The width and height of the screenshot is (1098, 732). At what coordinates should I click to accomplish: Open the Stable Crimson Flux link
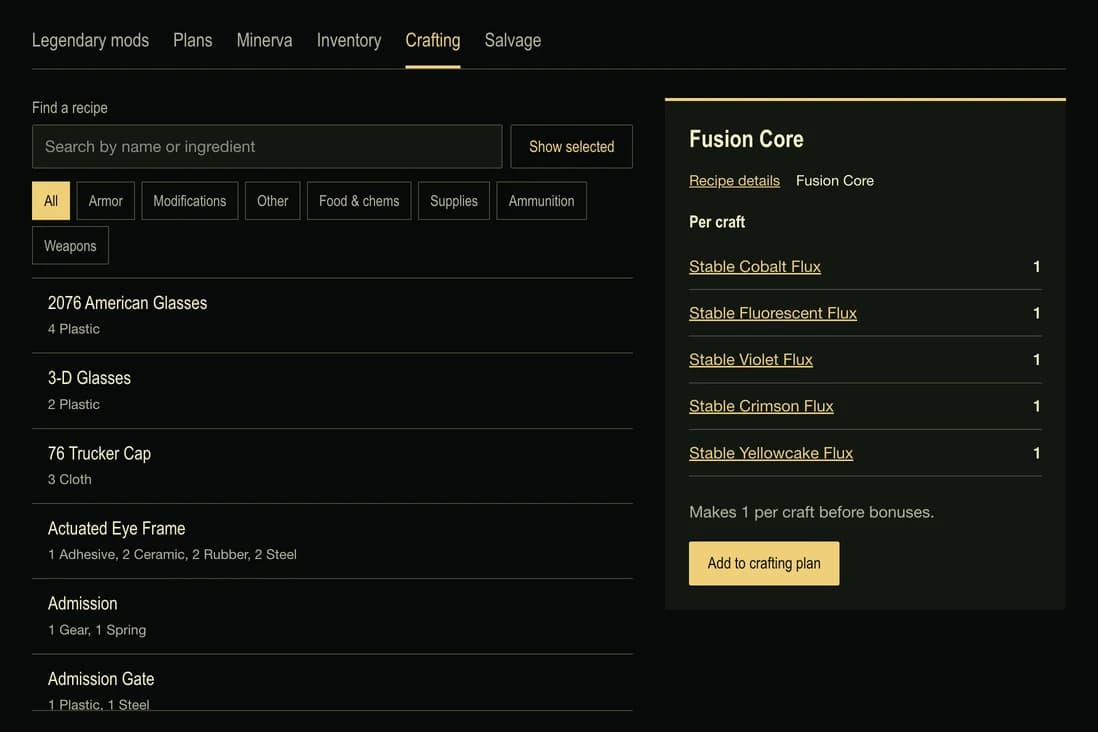[x=760, y=406]
